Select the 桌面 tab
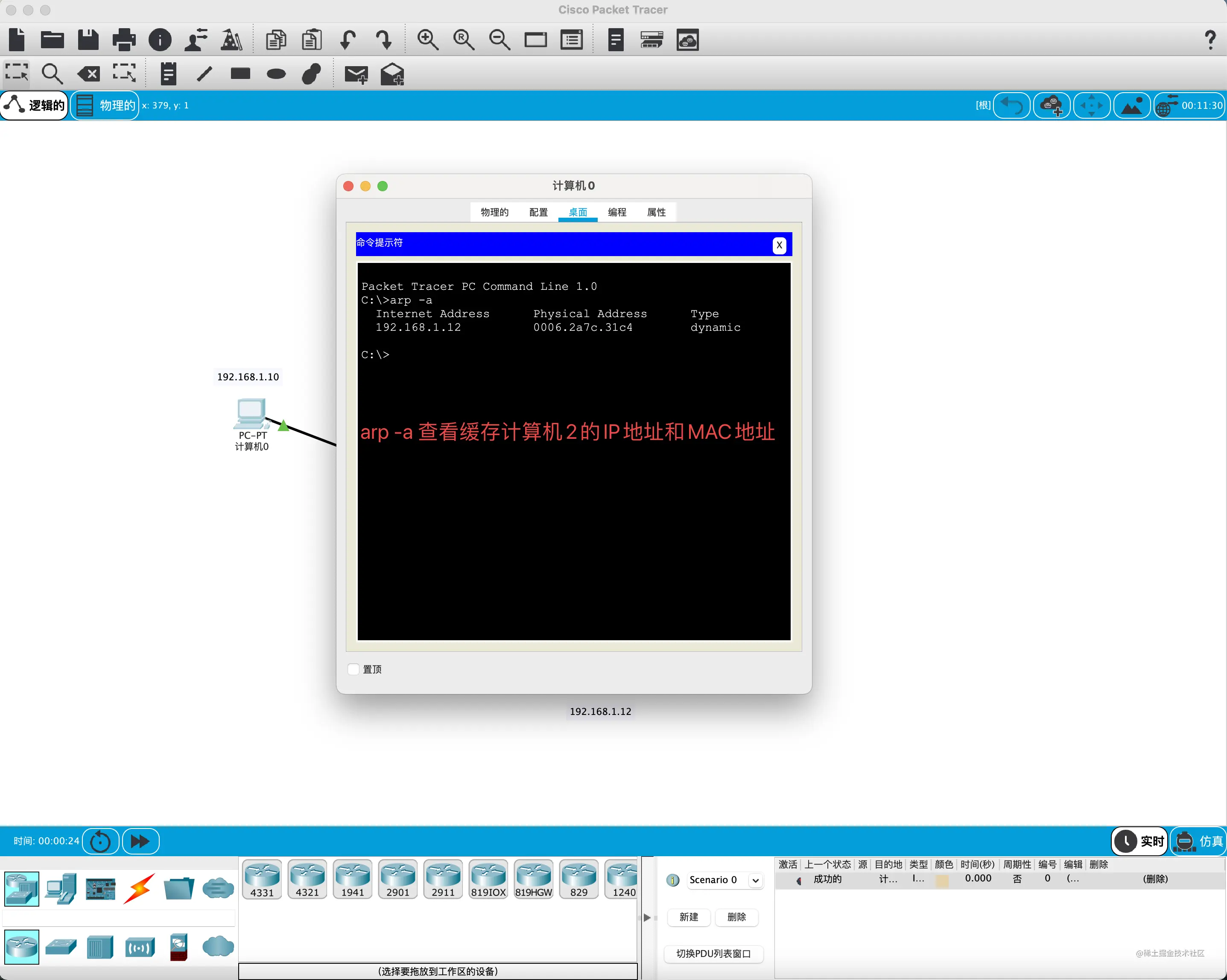This screenshot has width=1227, height=980. click(578, 212)
